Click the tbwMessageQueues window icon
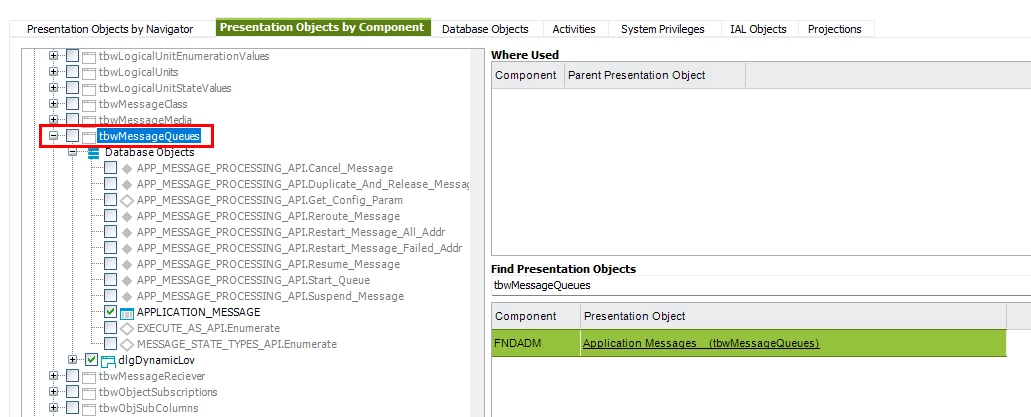This screenshot has height=417, width=1031. [x=89, y=136]
